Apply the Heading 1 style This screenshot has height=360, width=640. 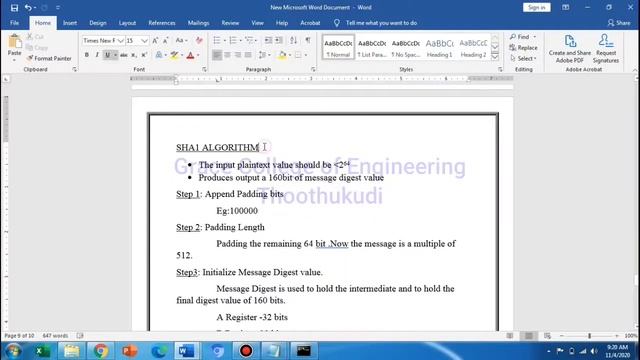(439, 47)
